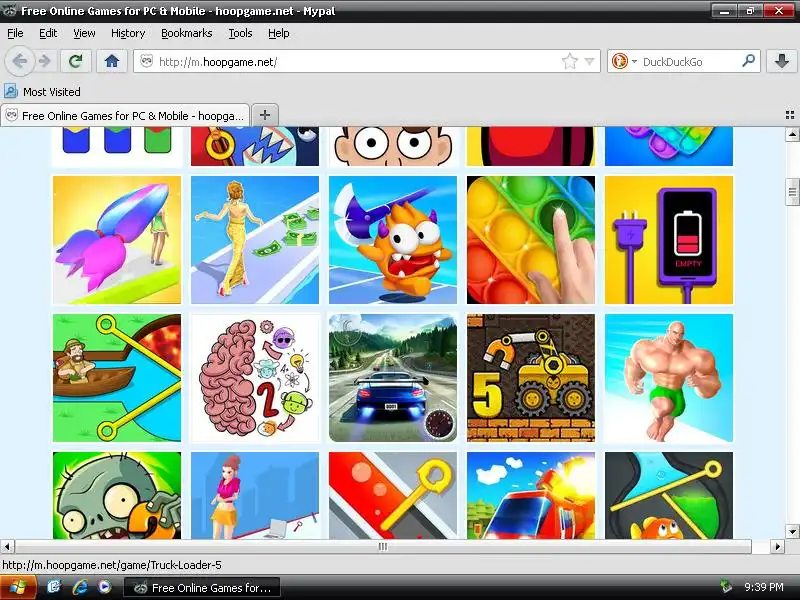Viewport: 800px width, 600px height.
Task: Open the orange fish pin puzzle game
Action: 669,495
